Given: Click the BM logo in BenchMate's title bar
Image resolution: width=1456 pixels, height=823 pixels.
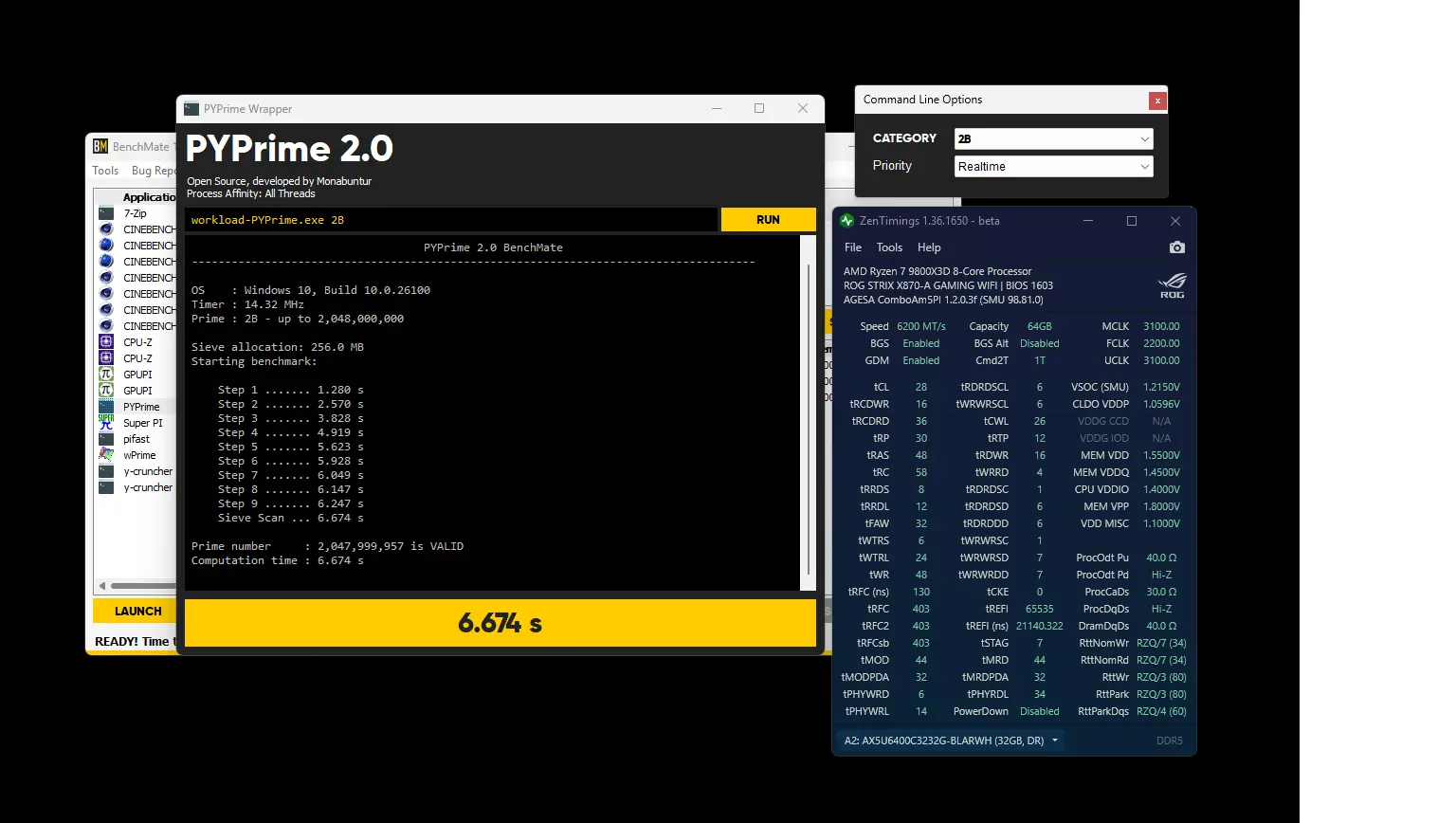Looking at the screenshot, I should coord(100,146).
